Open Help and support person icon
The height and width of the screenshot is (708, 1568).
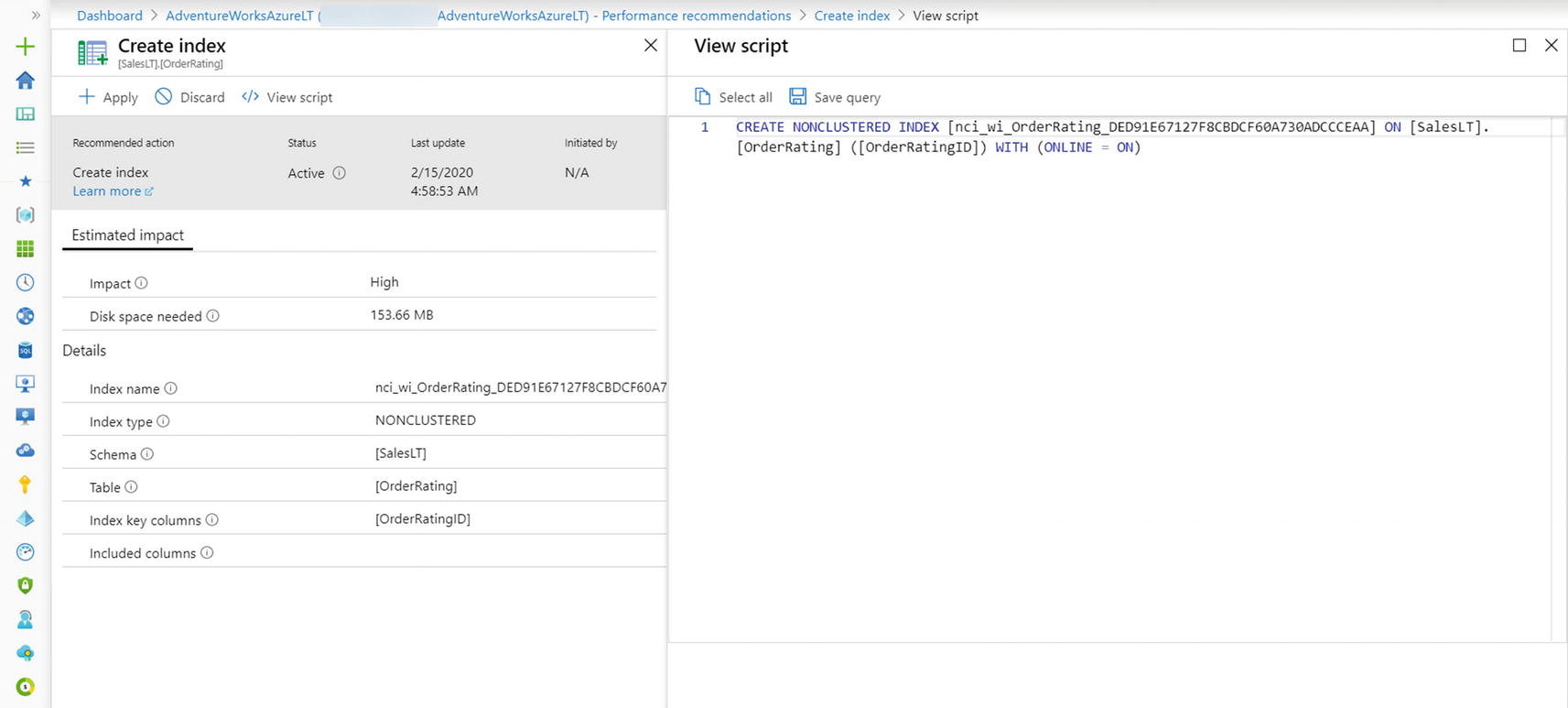26,619
